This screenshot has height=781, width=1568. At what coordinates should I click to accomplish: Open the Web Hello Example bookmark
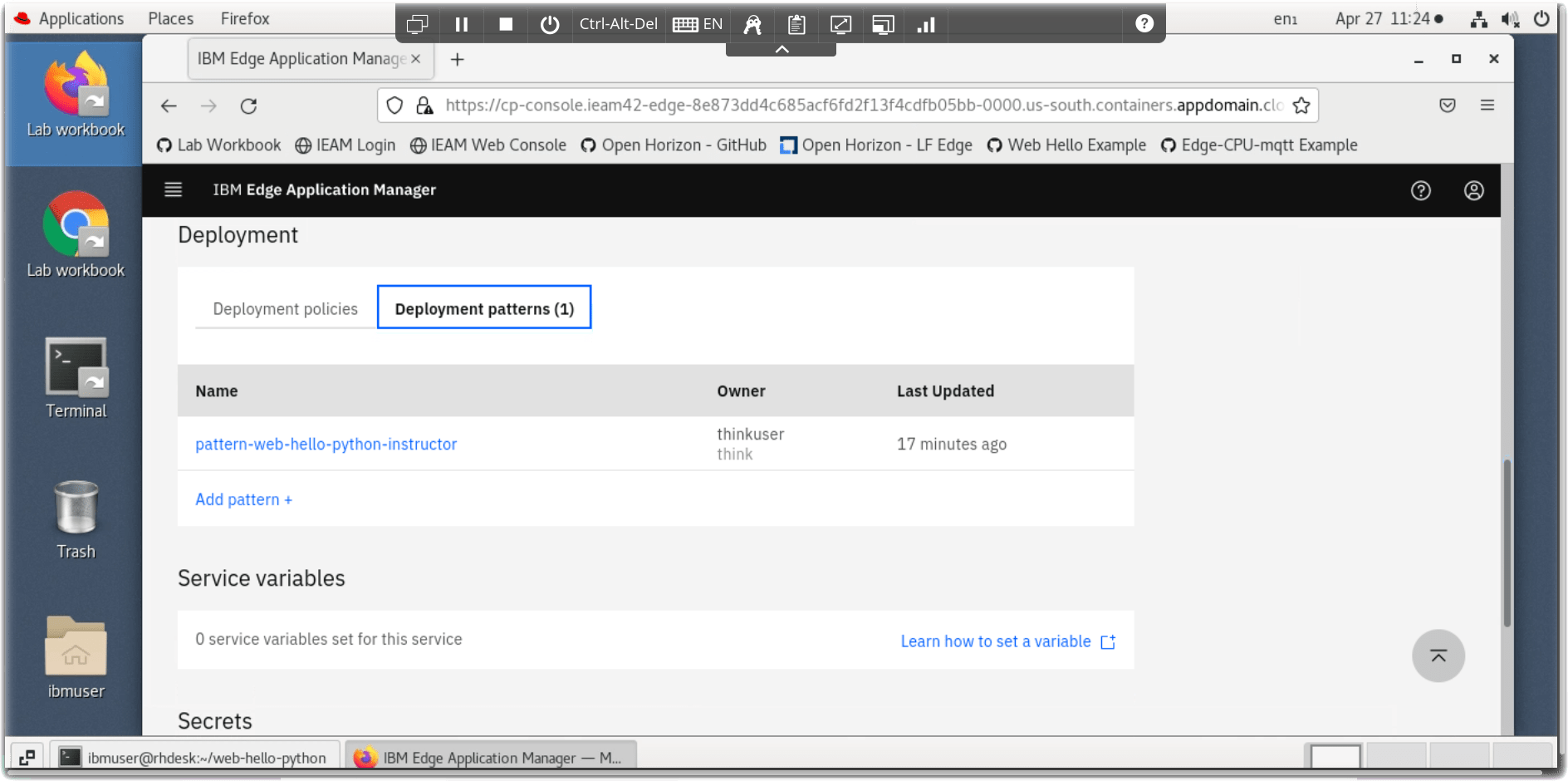click(x=1066, y=145)
